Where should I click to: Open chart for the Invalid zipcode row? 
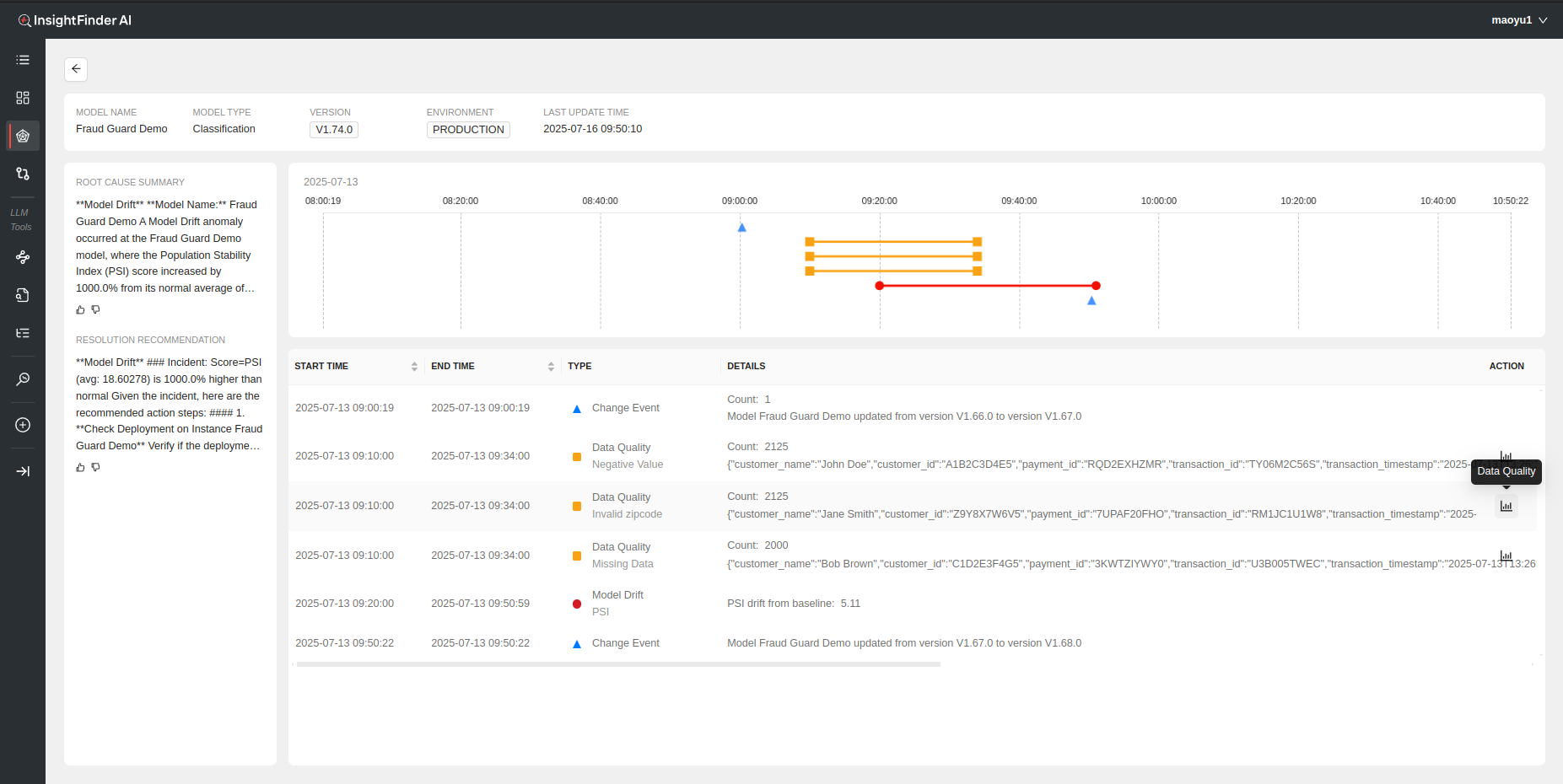pos(1506,506)
